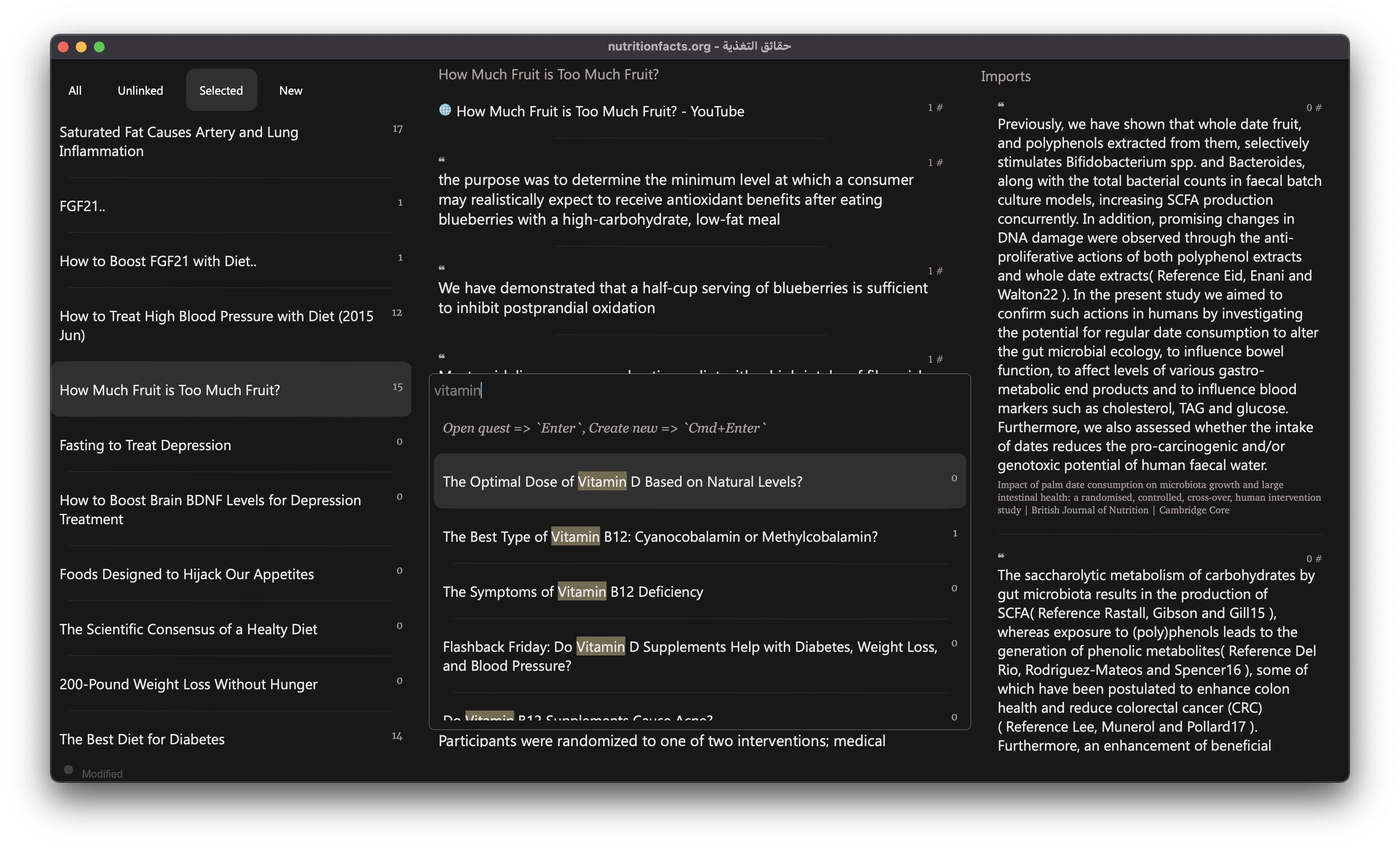This screenshot has height=849, width=1400.
Task: Click quote icon above half-cup serving excerpt
Action: click(x=442, y=268)
